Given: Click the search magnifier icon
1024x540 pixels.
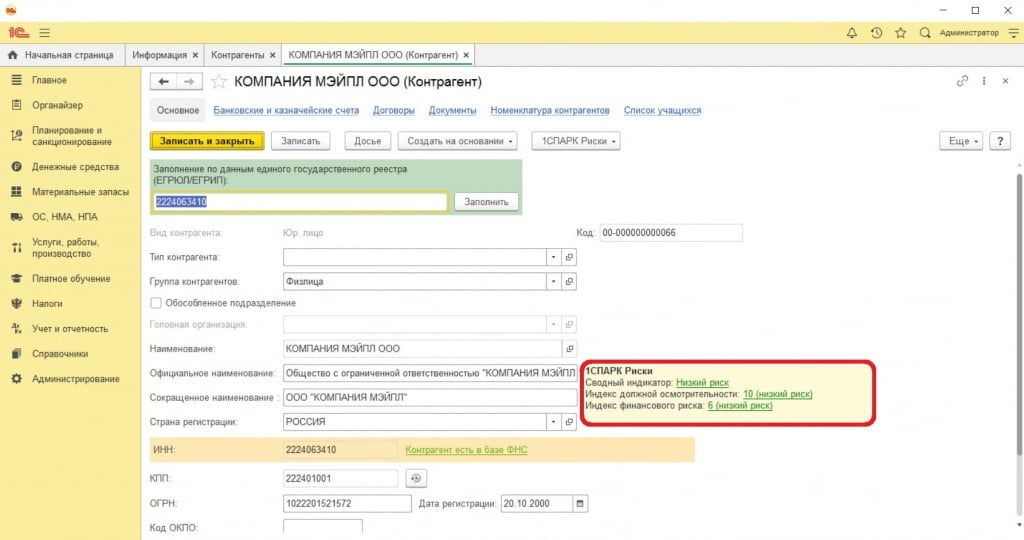Looking at the screenshot, I should click(924, 33).
